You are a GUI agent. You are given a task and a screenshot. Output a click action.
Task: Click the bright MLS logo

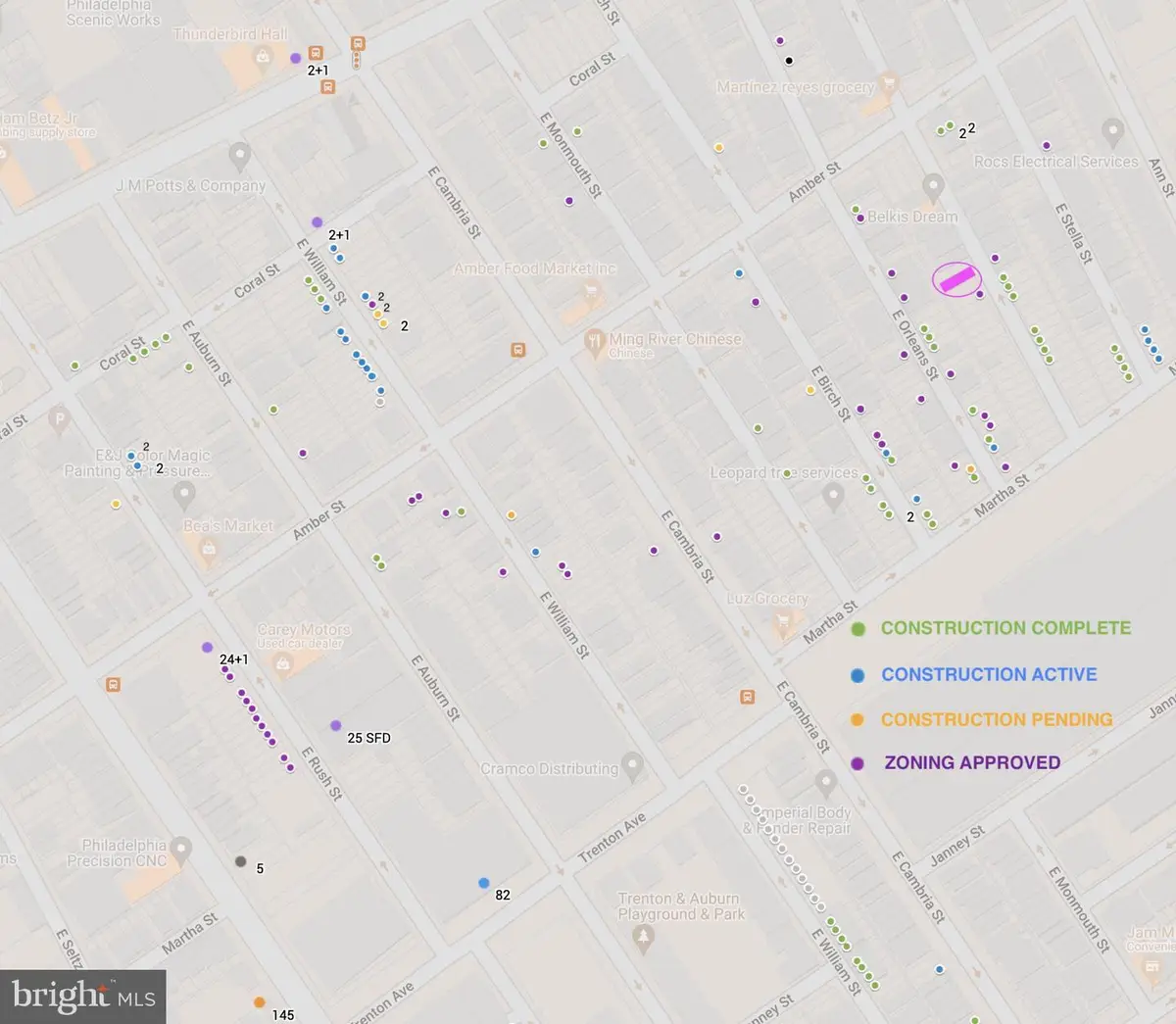(81, 995)
